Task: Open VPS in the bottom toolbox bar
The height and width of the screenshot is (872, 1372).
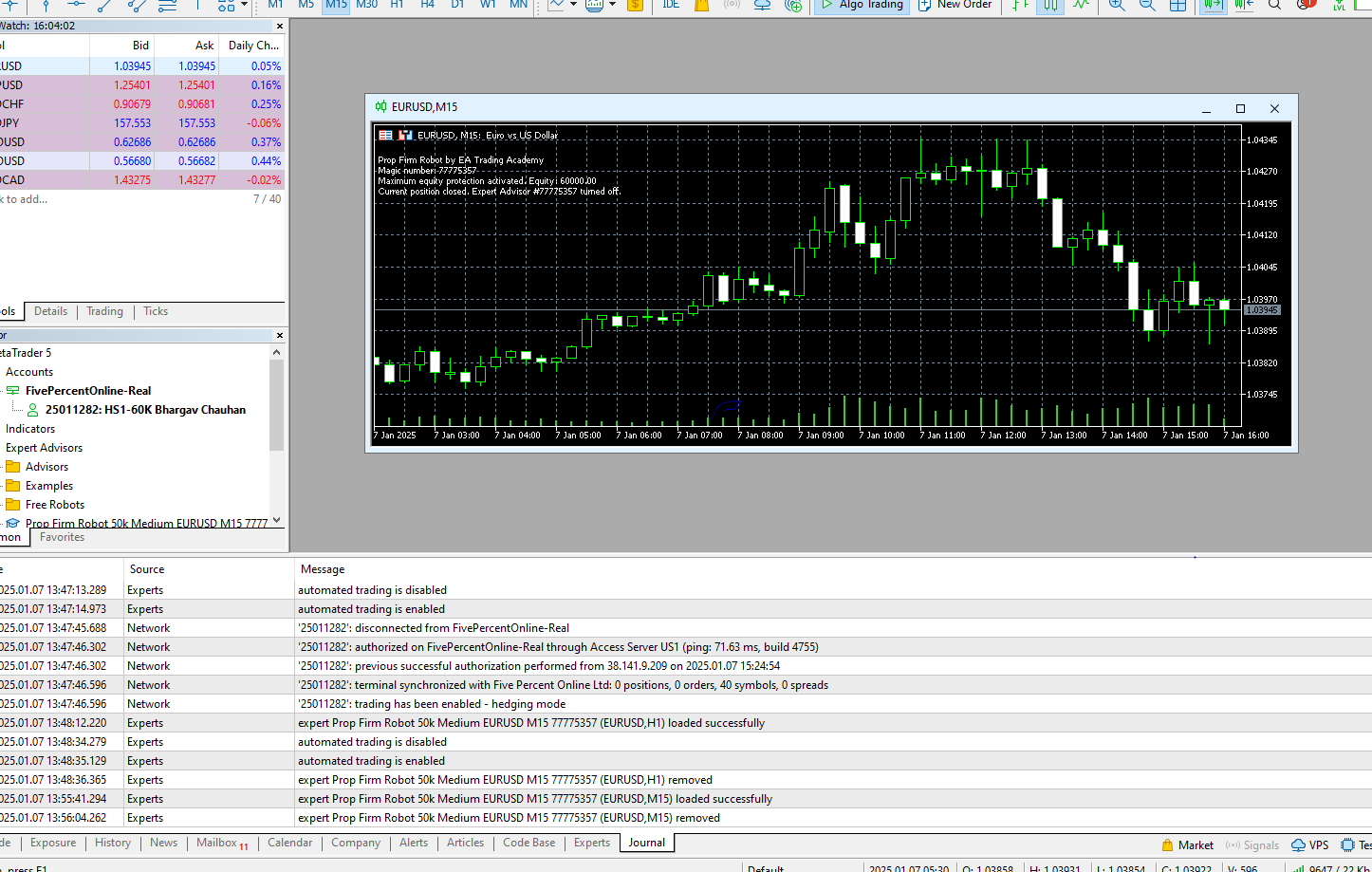Action: (x=1309, y=844)
